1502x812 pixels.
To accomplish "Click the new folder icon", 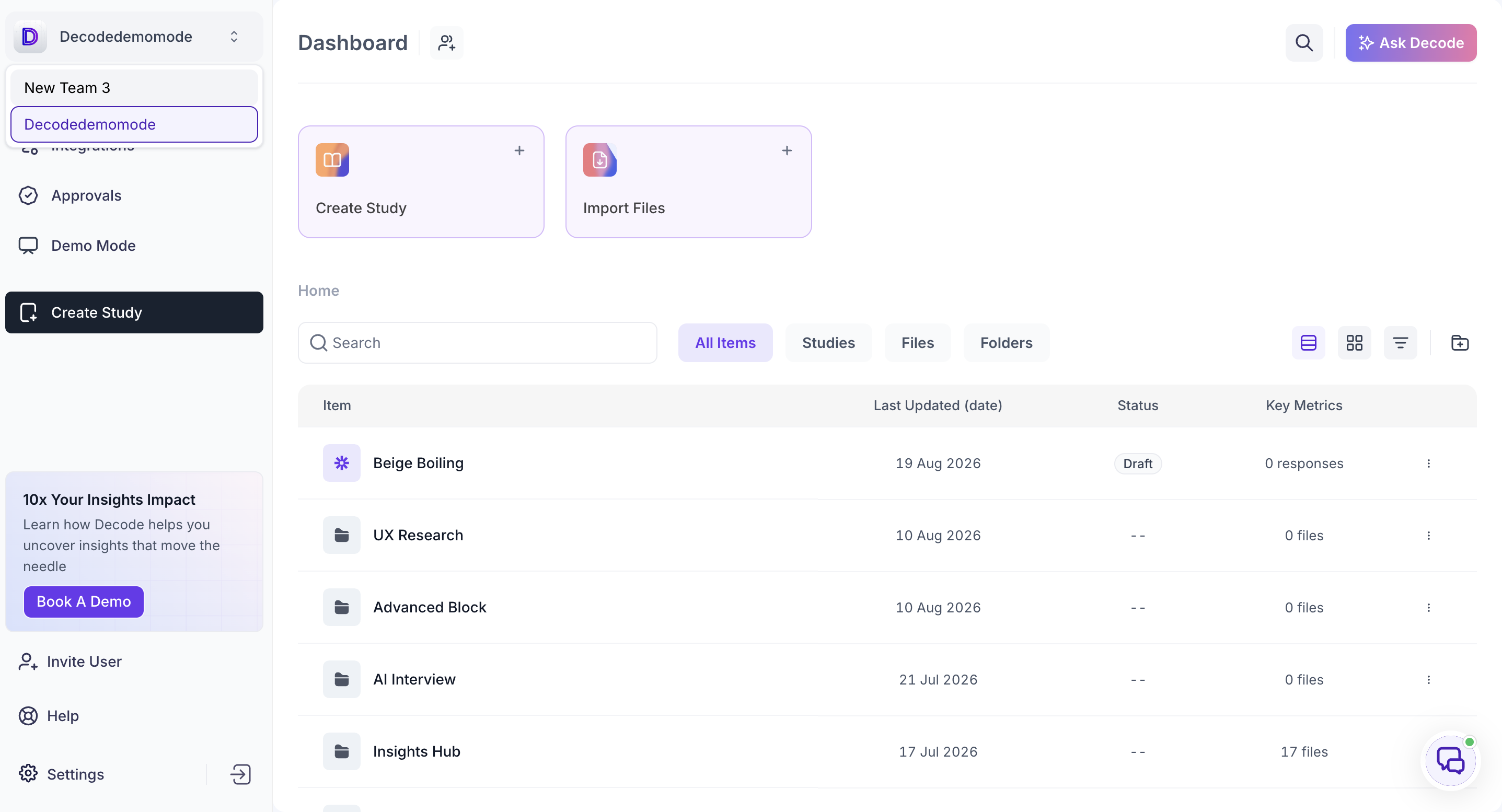I will [x=1460, y=343].
